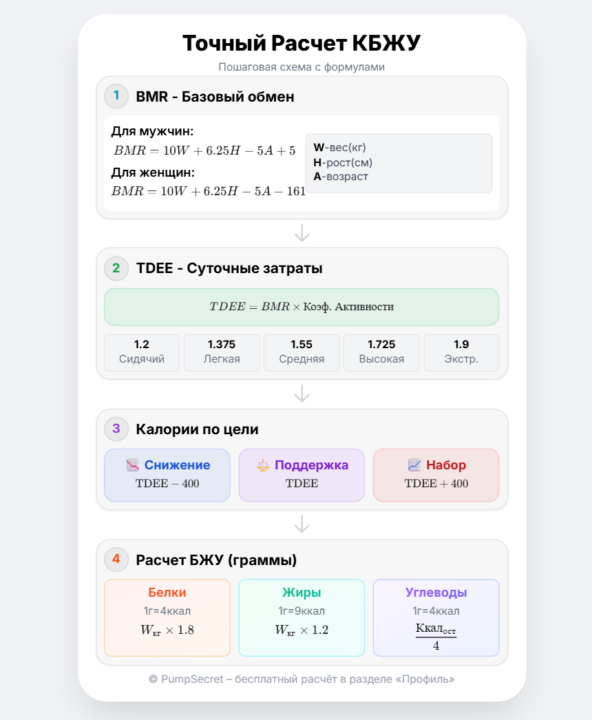Screen dimensions: 592x720
Task: Click the rising chart icon beside Набор
Action: click(414, 465)
